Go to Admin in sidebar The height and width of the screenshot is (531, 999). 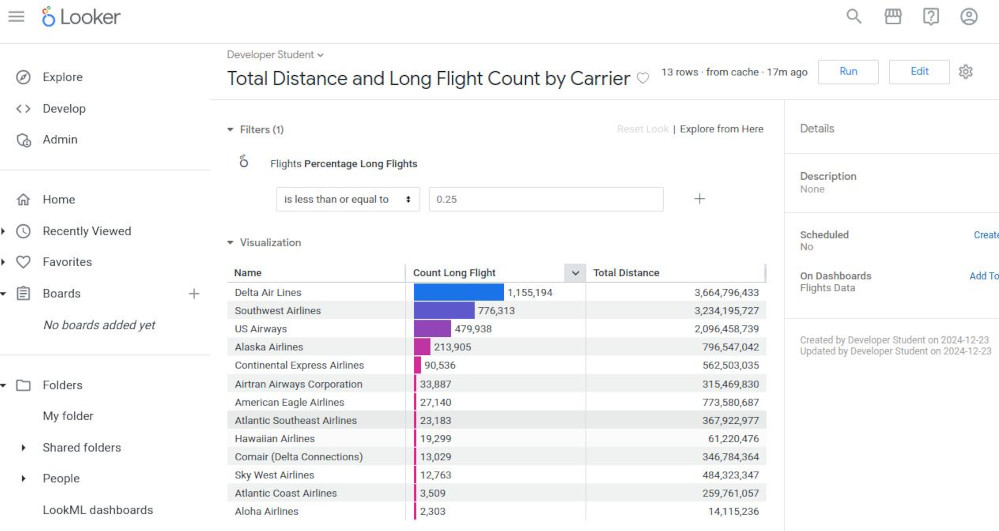60,140
